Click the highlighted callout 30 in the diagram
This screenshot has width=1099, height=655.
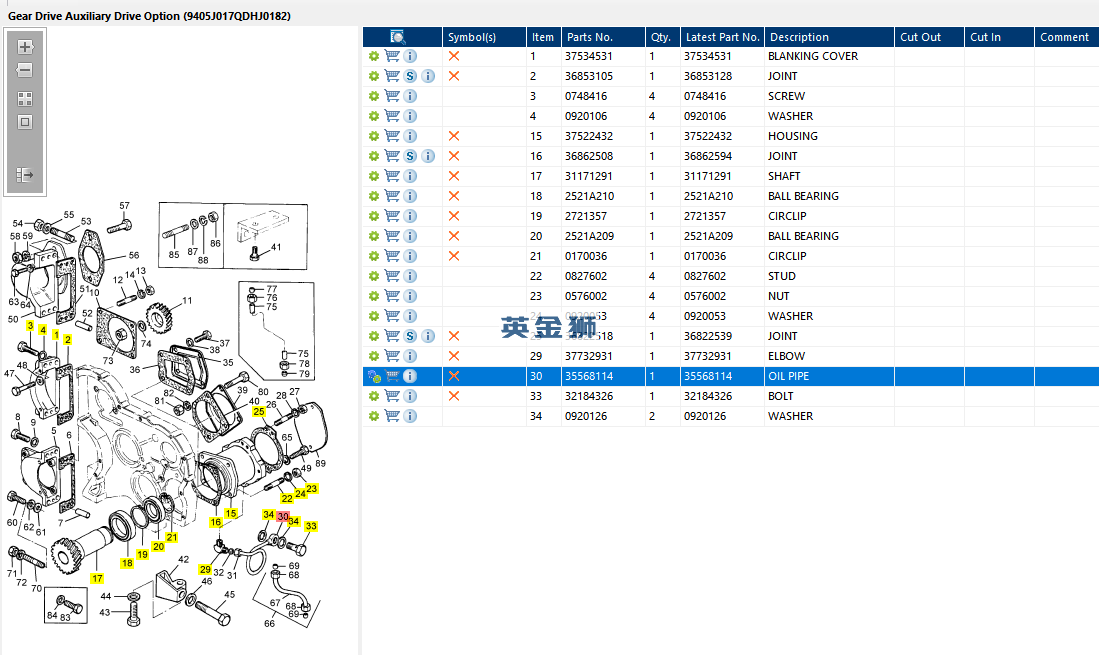(283, 516)
